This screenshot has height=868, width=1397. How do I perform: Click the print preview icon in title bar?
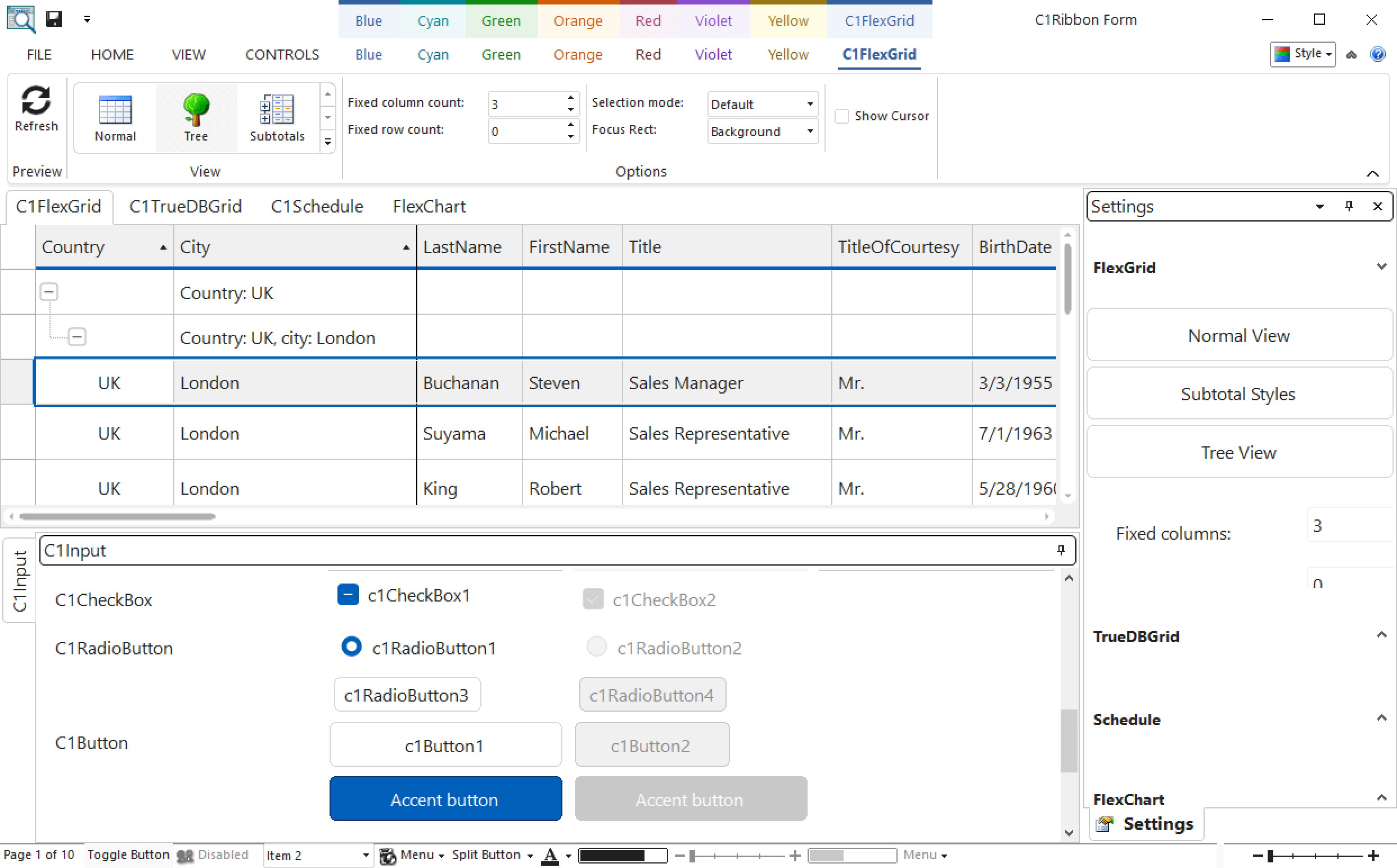point(21,19)
